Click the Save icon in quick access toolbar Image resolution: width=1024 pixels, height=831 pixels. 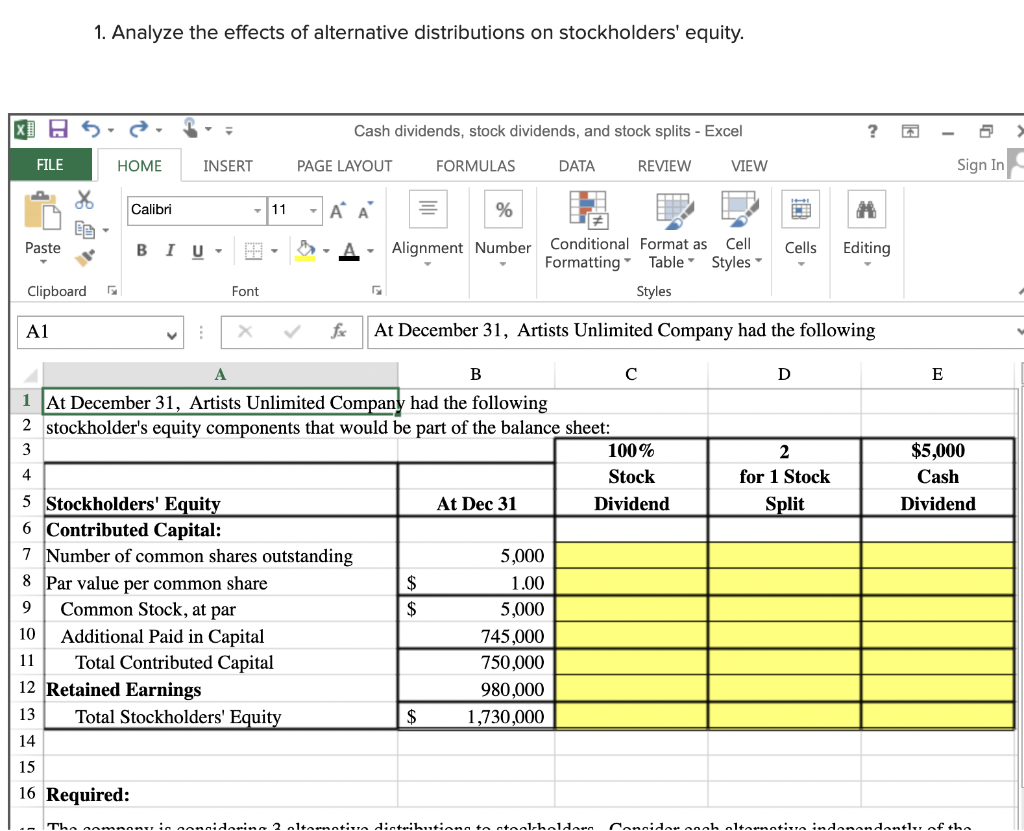tap(58, 131)
